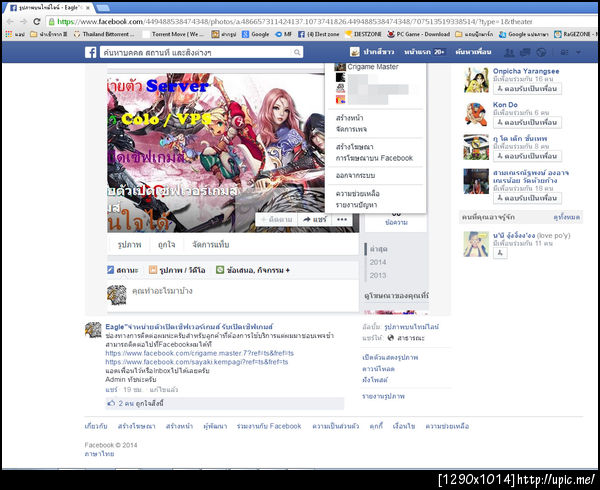
Task: Click the browser address bar URL
Action: 295,22
